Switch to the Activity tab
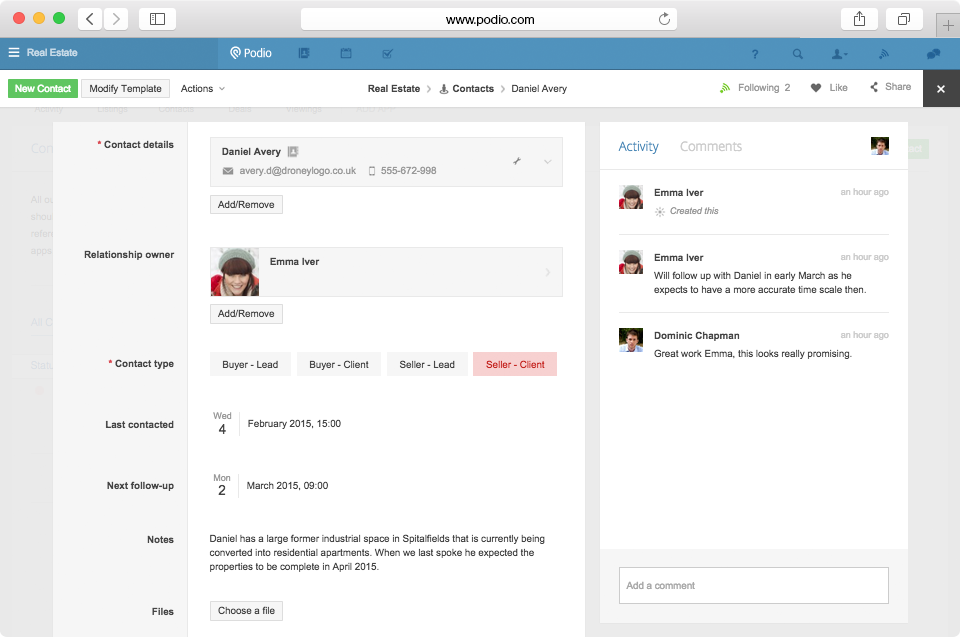 point(638,147)
